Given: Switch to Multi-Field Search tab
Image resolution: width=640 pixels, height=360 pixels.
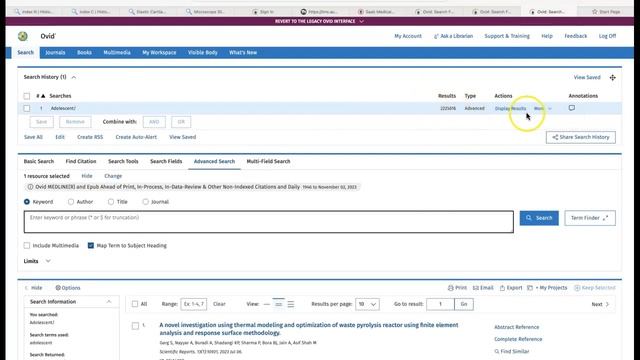Looking at the screenshot, I should (x=268, y=161).
